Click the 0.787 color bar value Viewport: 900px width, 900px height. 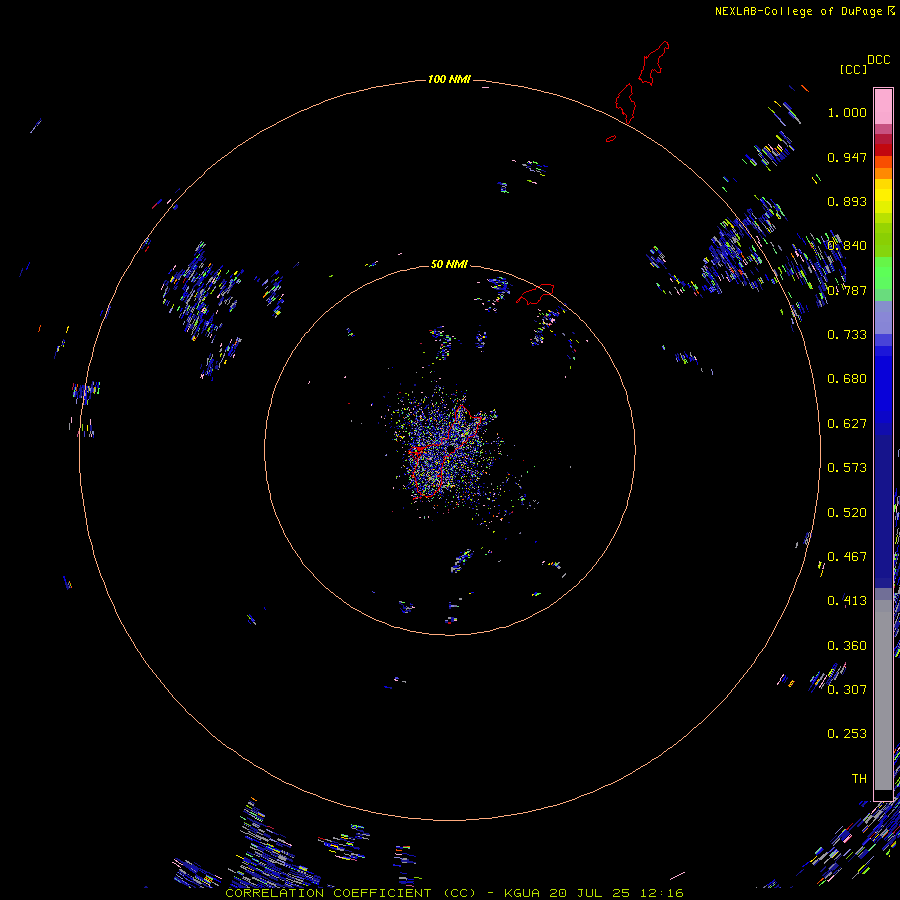pos(847,290)
